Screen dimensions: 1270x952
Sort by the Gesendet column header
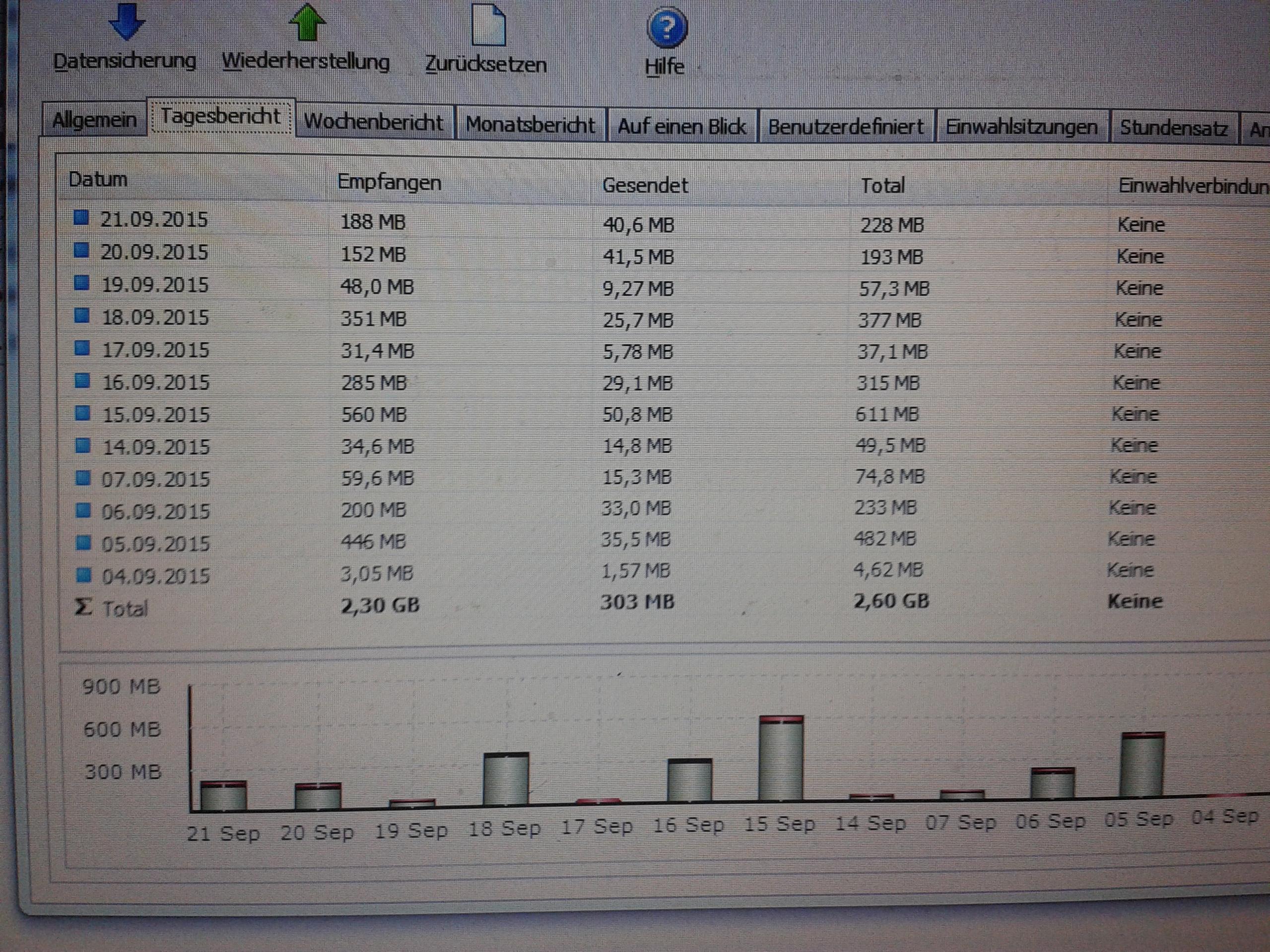(645, 186)
